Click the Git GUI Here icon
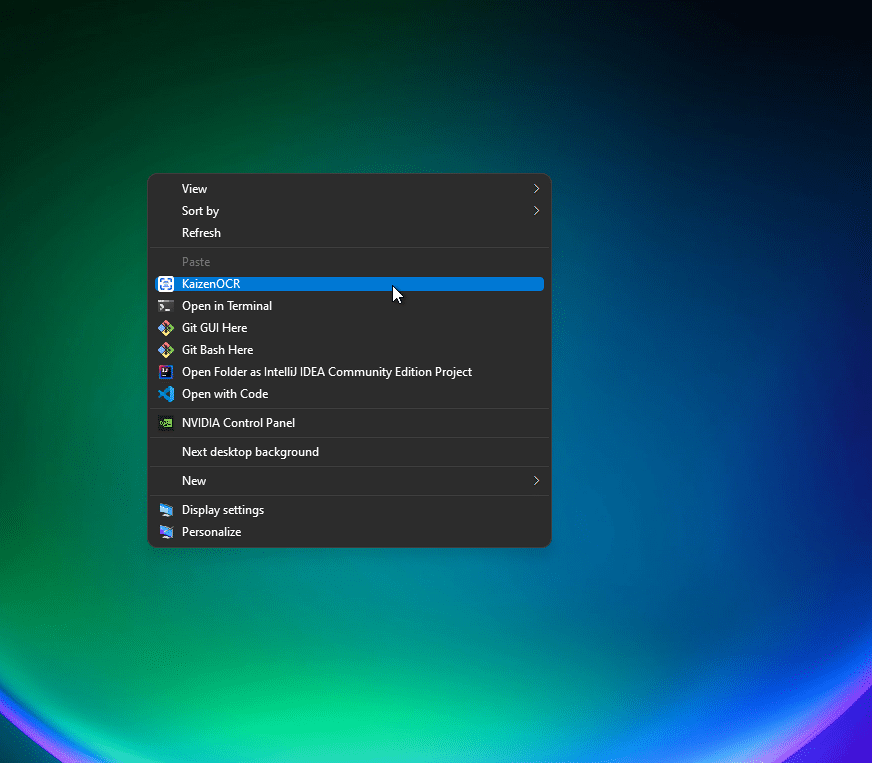 [x=166, y=328]
